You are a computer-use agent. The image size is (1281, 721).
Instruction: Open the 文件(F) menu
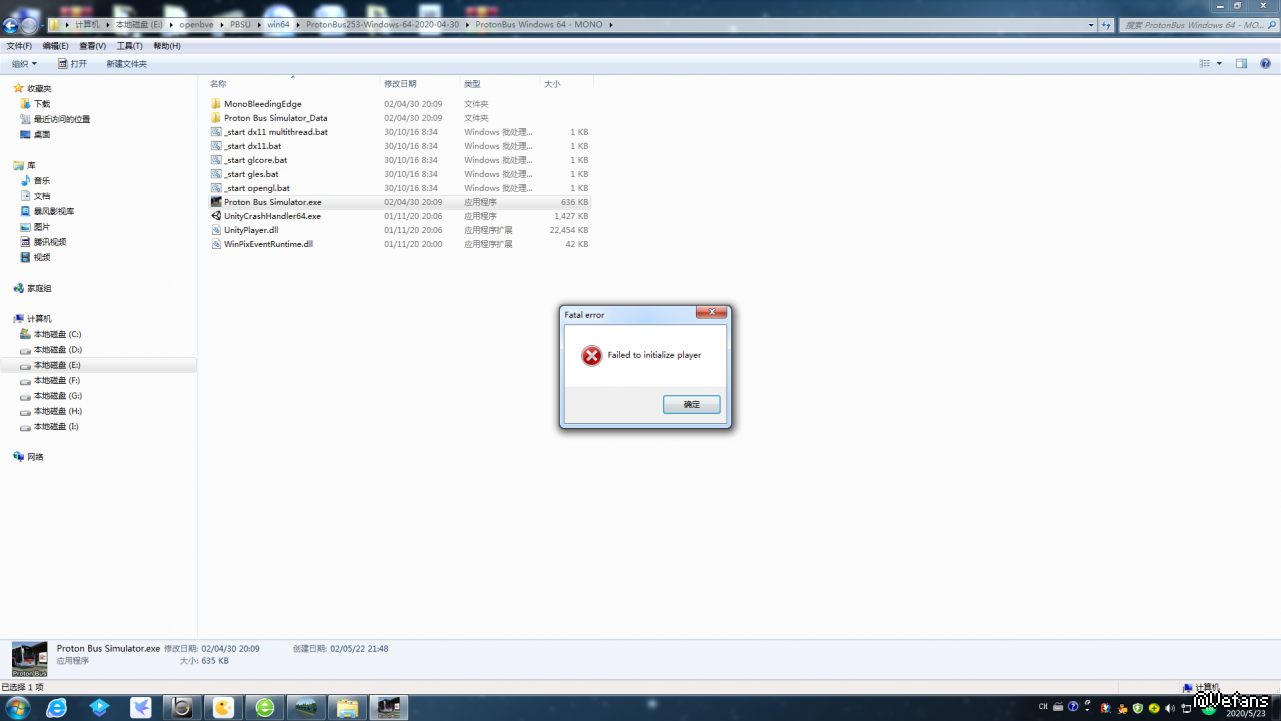click(x=19, y=46)
